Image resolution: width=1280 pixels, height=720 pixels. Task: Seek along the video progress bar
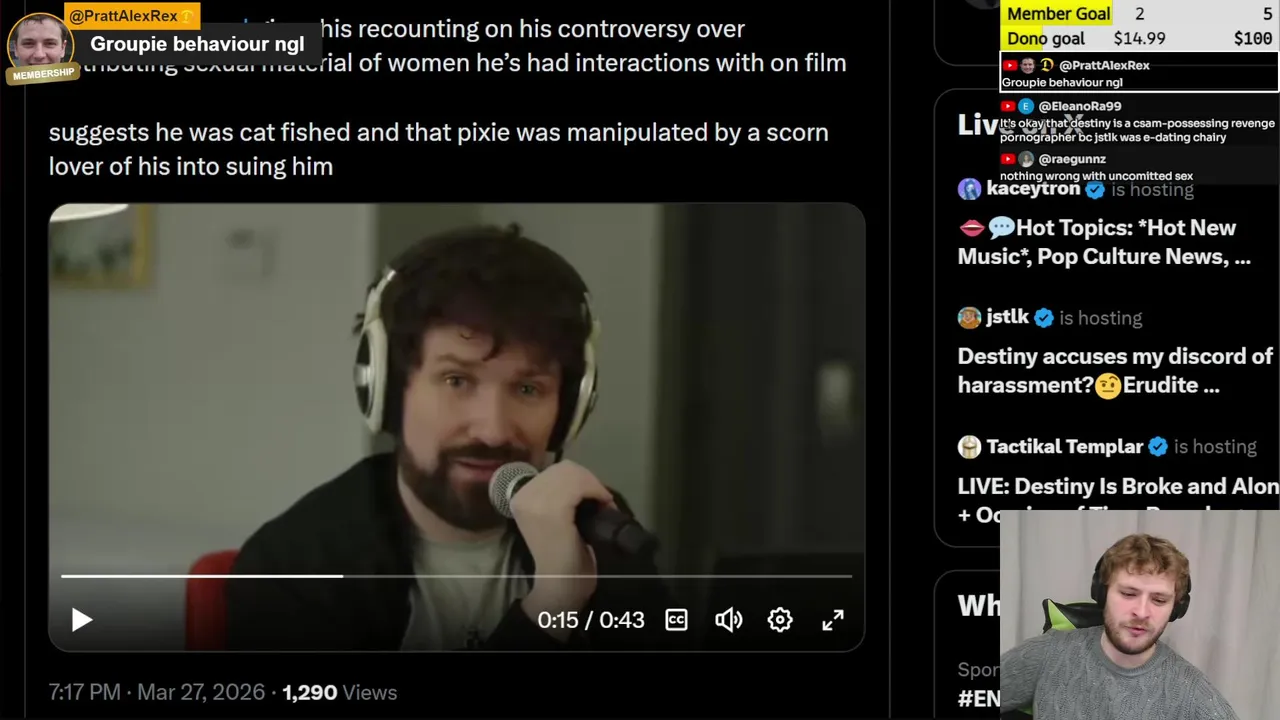pyautogui.click(x=456, y=576)
